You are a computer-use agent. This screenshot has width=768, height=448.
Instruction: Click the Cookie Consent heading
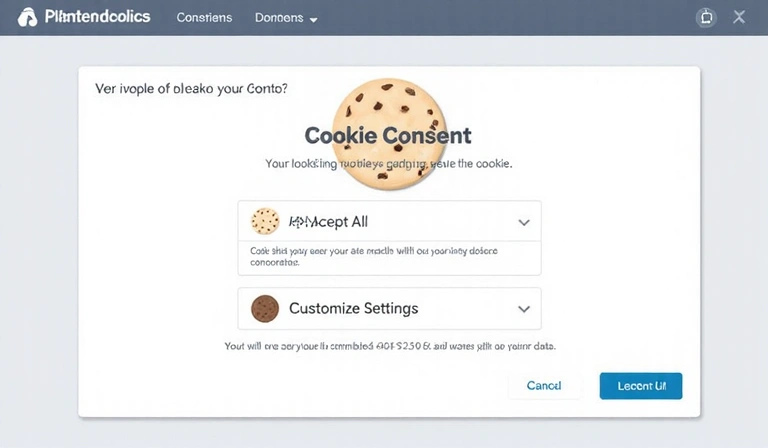[387, 136]
